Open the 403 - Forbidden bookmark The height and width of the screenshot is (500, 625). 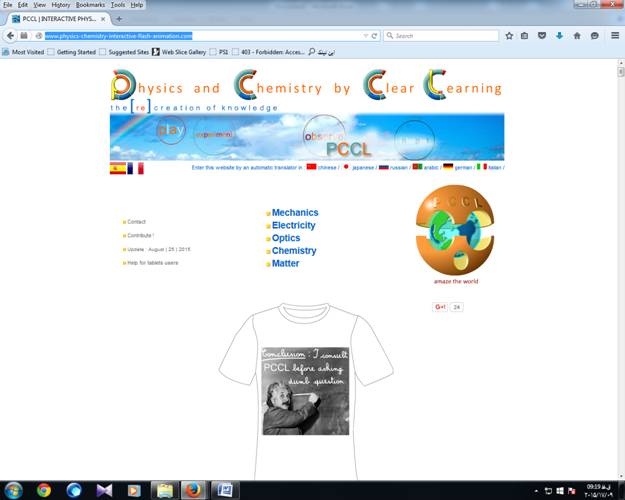point(269,52)
